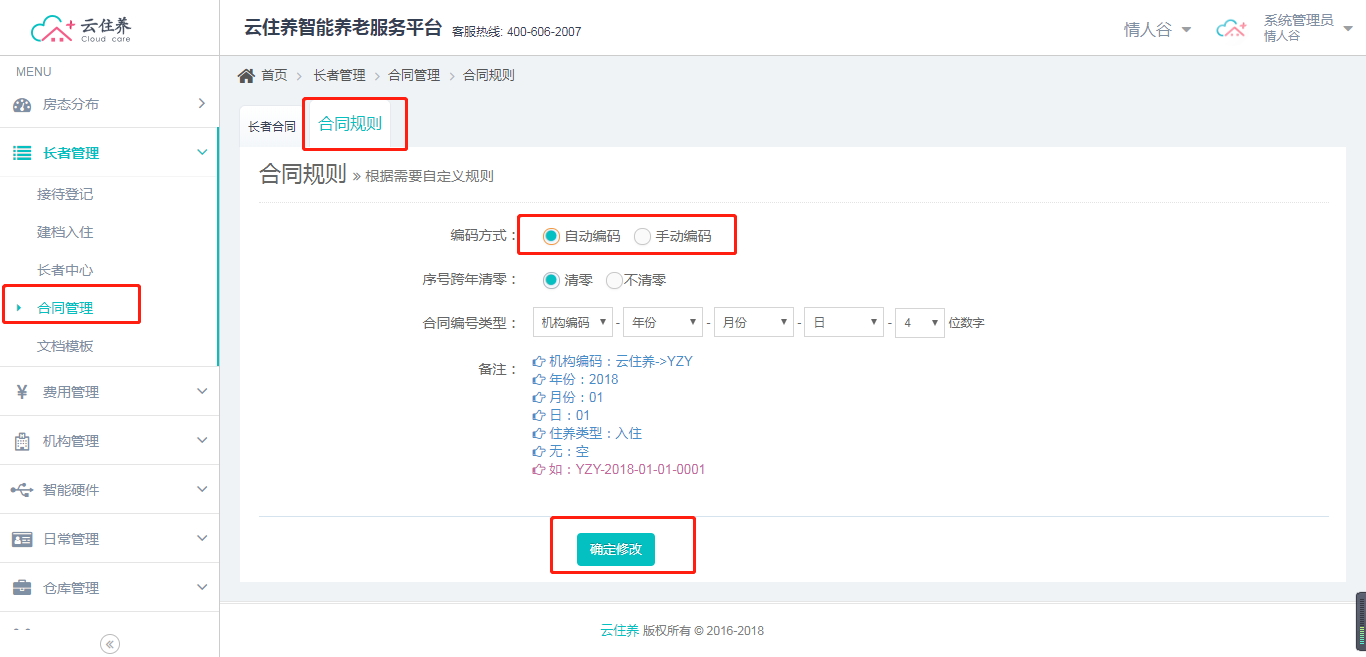Click the 云住养 footer link
The height and width of the screenshot is (657, 1366).
tap(619, 631)
